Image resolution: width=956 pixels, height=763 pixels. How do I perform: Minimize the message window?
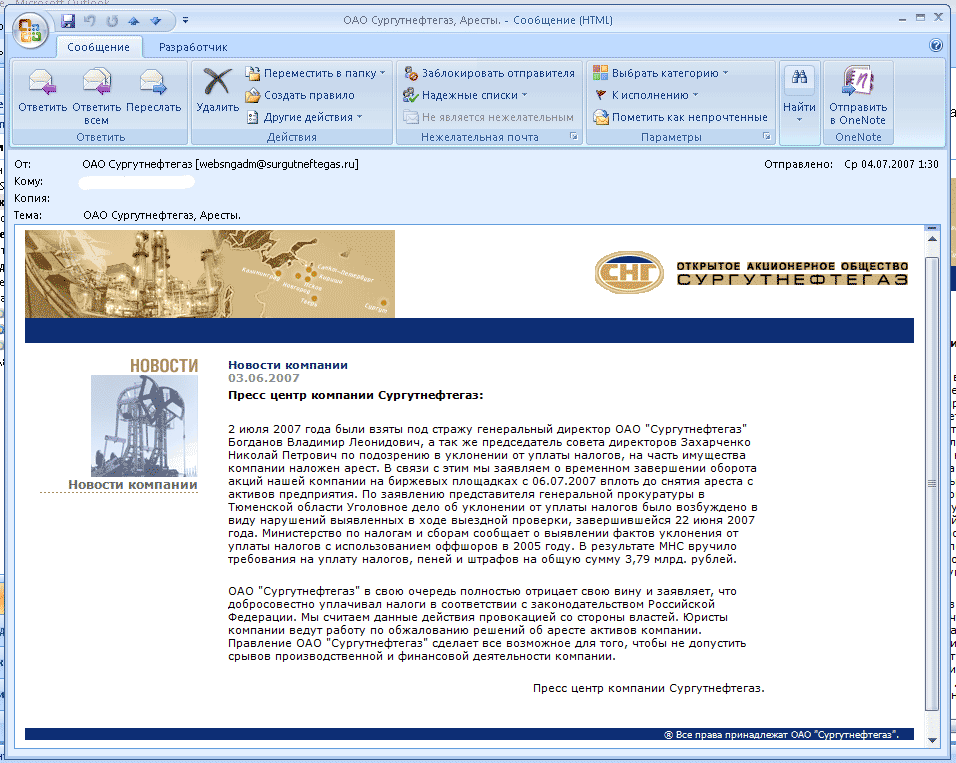coord(902,19)
